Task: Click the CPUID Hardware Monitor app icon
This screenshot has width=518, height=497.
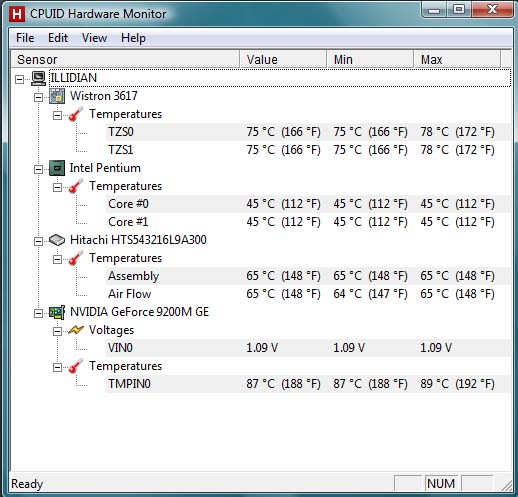Action: click(17, 14)
